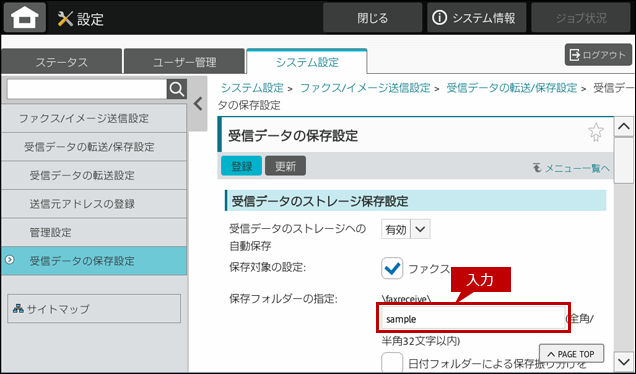The height and width of the screenshot is (374, 636).
Task: Jump to PAGE TOP button
Action: click(572, 354)
